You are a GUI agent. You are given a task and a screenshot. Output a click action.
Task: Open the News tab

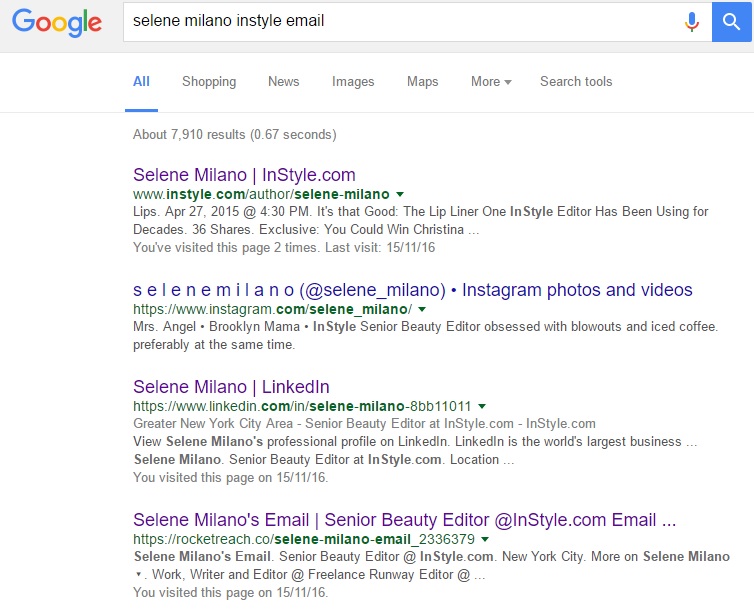point(283,82)
